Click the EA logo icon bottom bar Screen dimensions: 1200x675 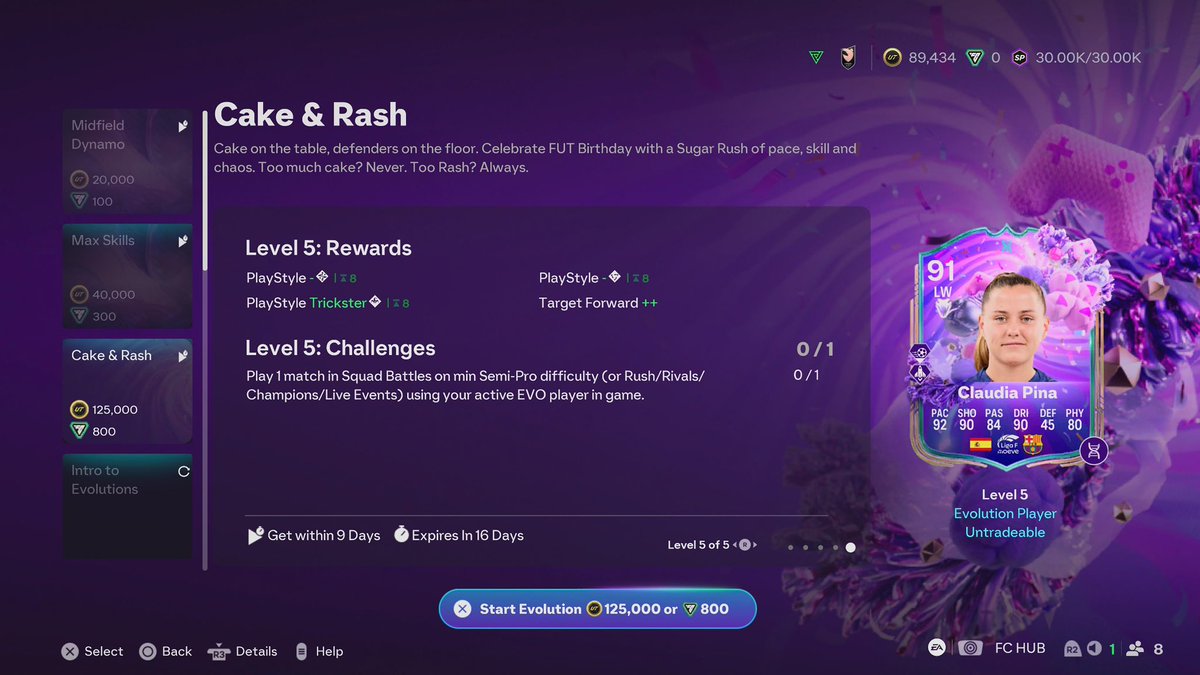click(x=937, y=648)
